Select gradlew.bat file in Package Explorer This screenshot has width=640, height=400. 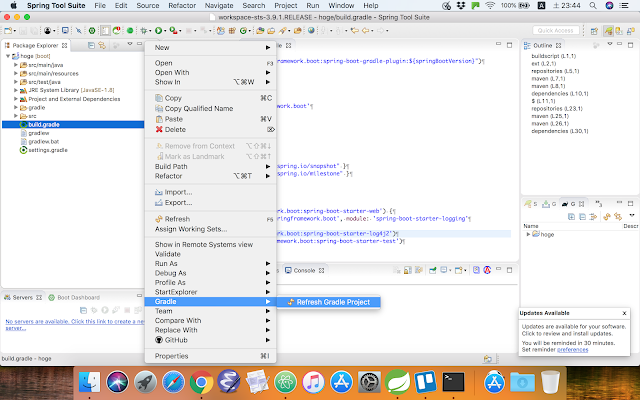click(44, 142)
